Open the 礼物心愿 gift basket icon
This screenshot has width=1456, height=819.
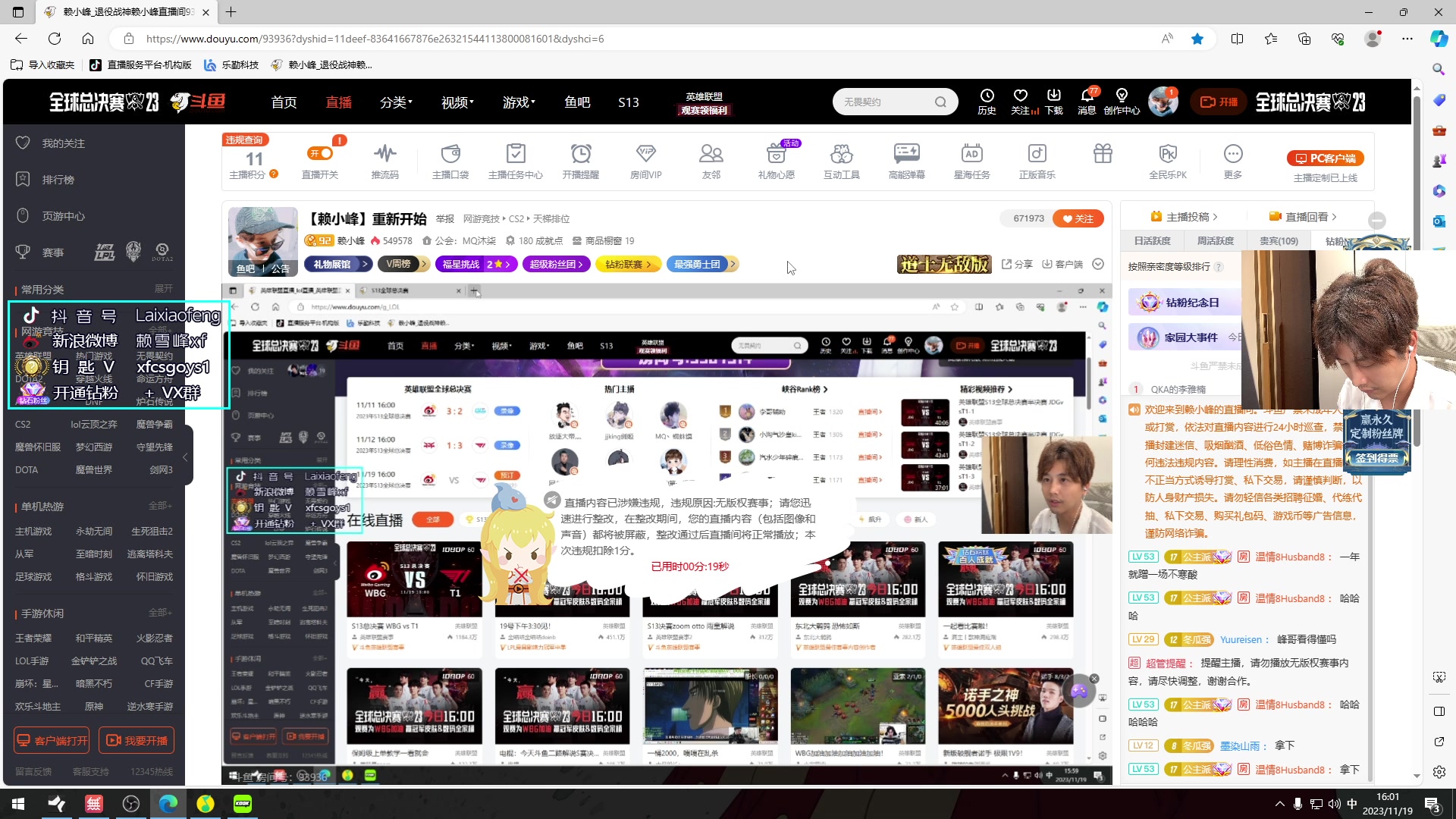(777, 154)
